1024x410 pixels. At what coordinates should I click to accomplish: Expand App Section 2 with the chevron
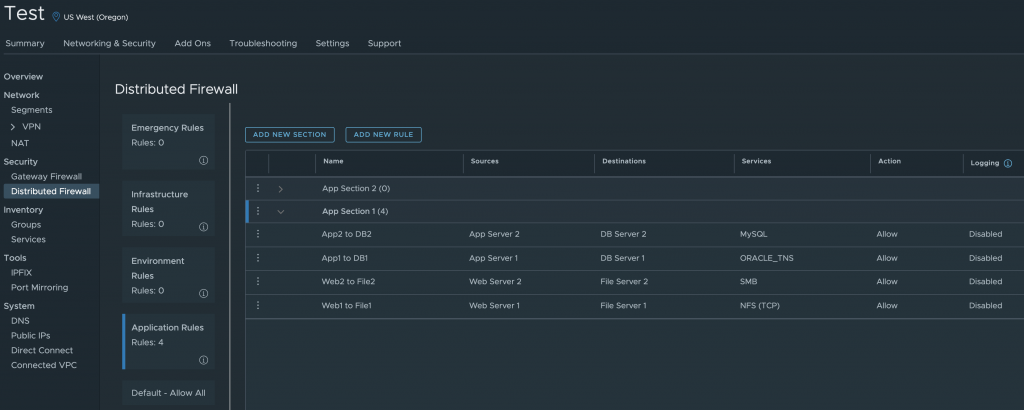(281, 189)
